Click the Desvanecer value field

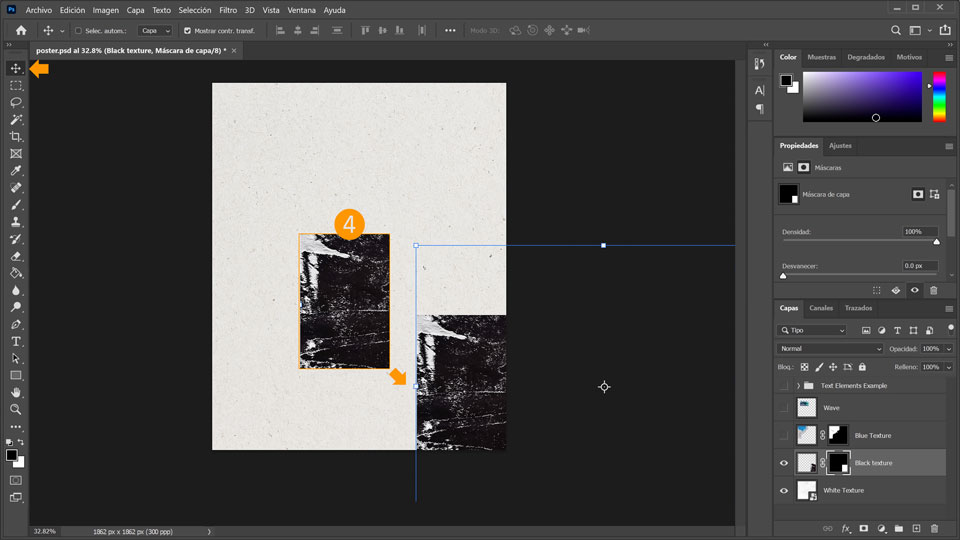click(920, 266)
